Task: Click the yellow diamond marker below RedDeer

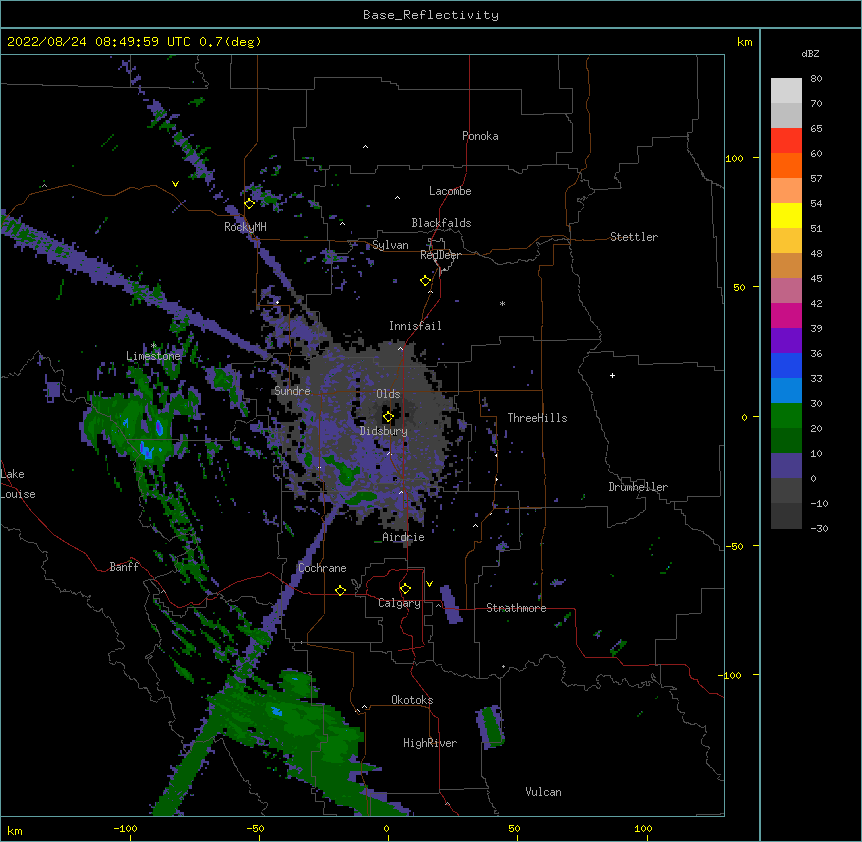Action: tap(425, 281)
